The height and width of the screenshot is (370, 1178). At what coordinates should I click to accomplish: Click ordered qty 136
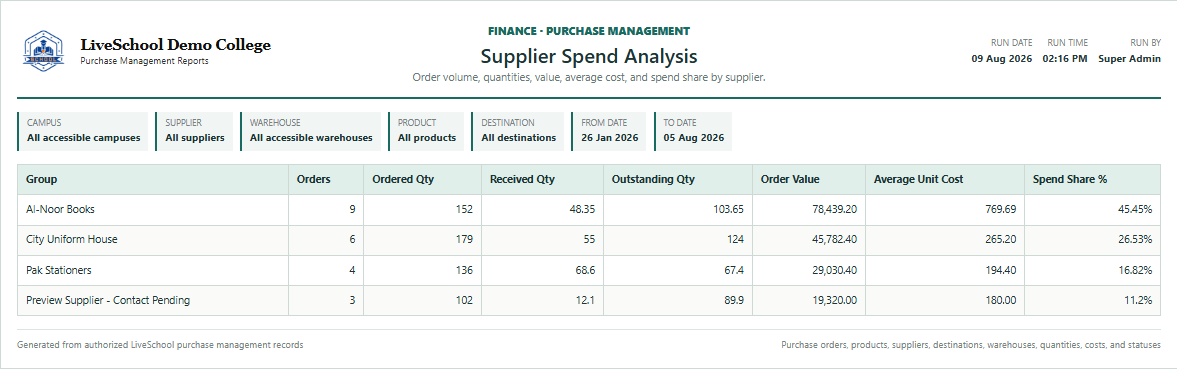pyautogui.click(x=464, y=270)
